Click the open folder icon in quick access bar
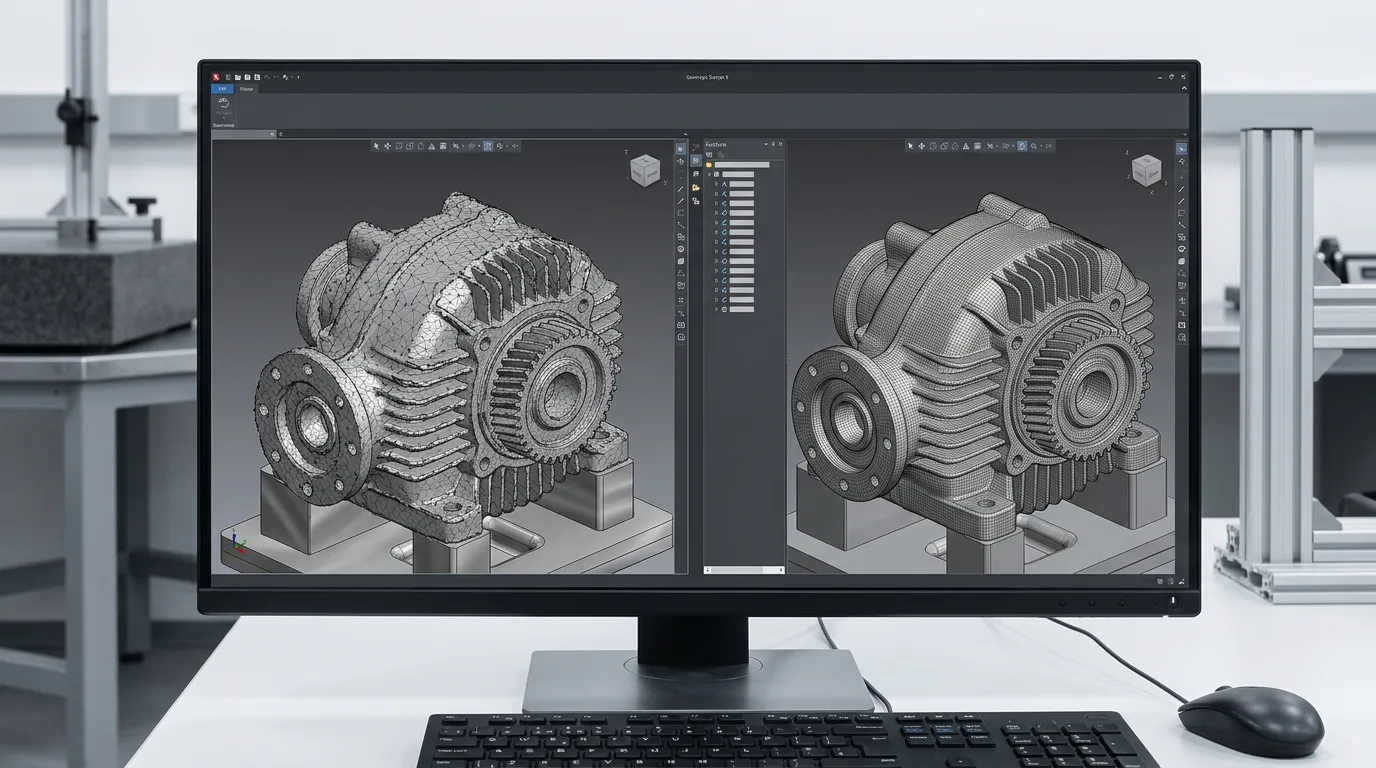This screenshot has width=1376, height=768. (x=238, y=77)
